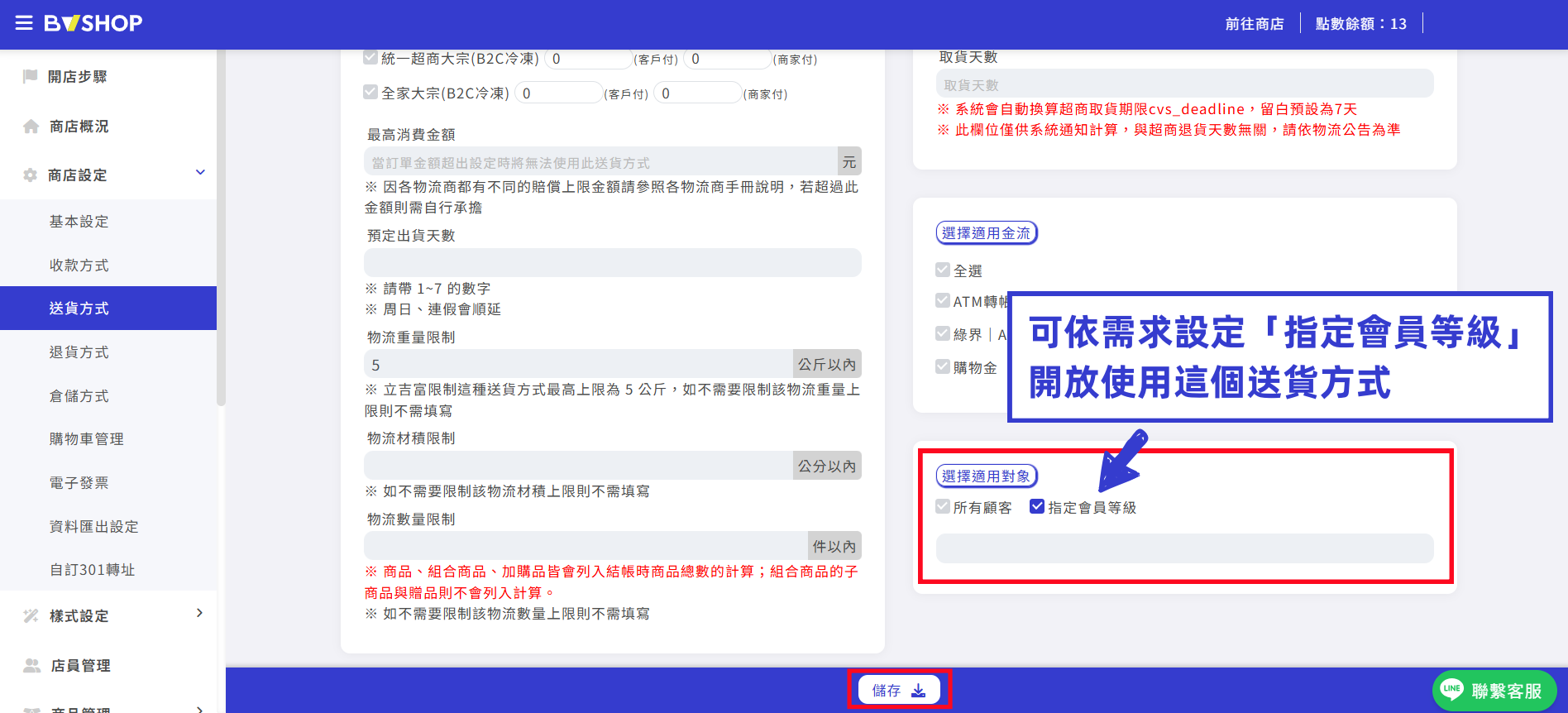The image size is (1568, 713).
Task: Open the member level selection field
Action: [1184, 548]
